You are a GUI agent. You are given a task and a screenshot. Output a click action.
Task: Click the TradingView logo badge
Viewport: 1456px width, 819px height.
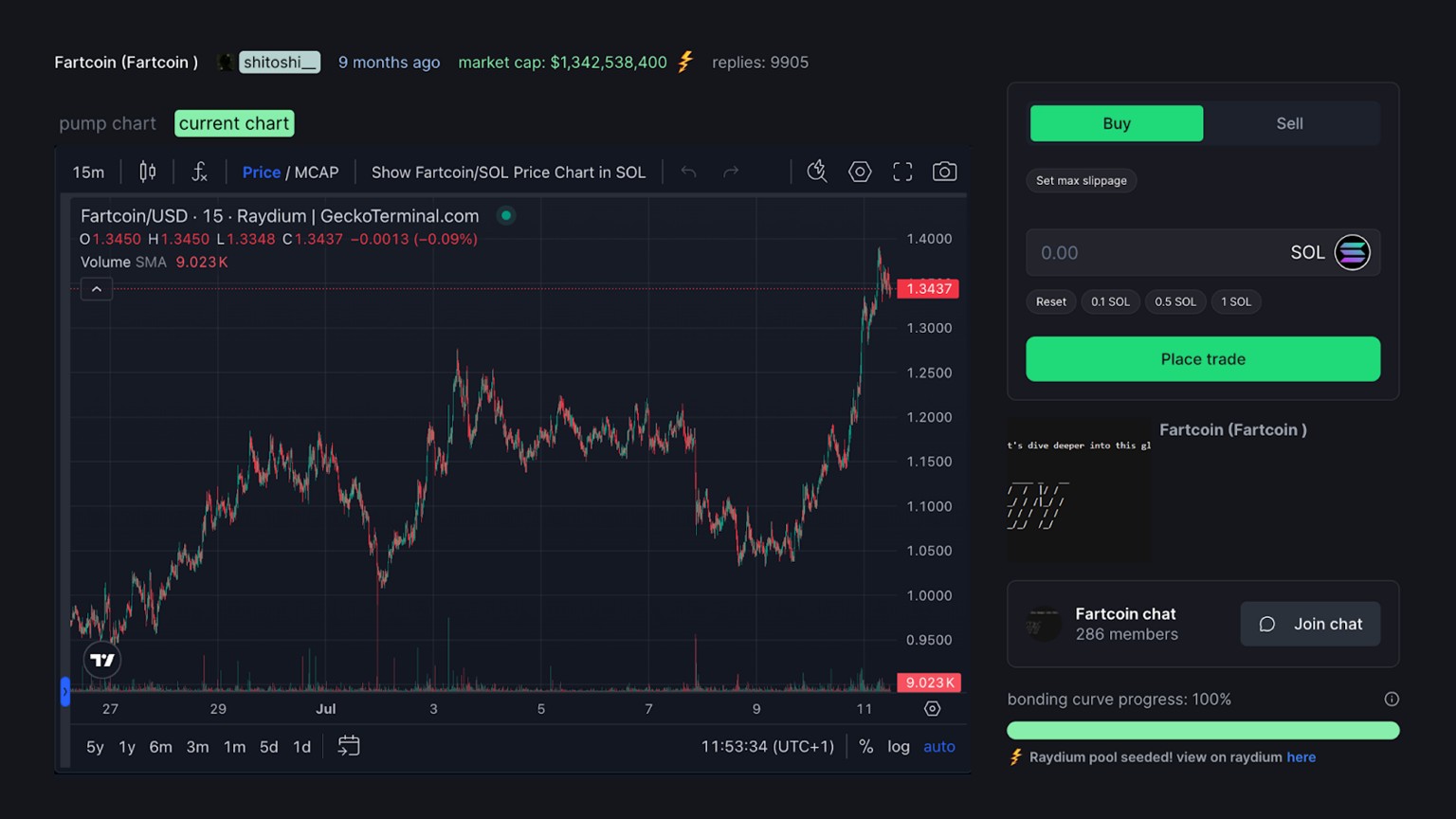102,660
